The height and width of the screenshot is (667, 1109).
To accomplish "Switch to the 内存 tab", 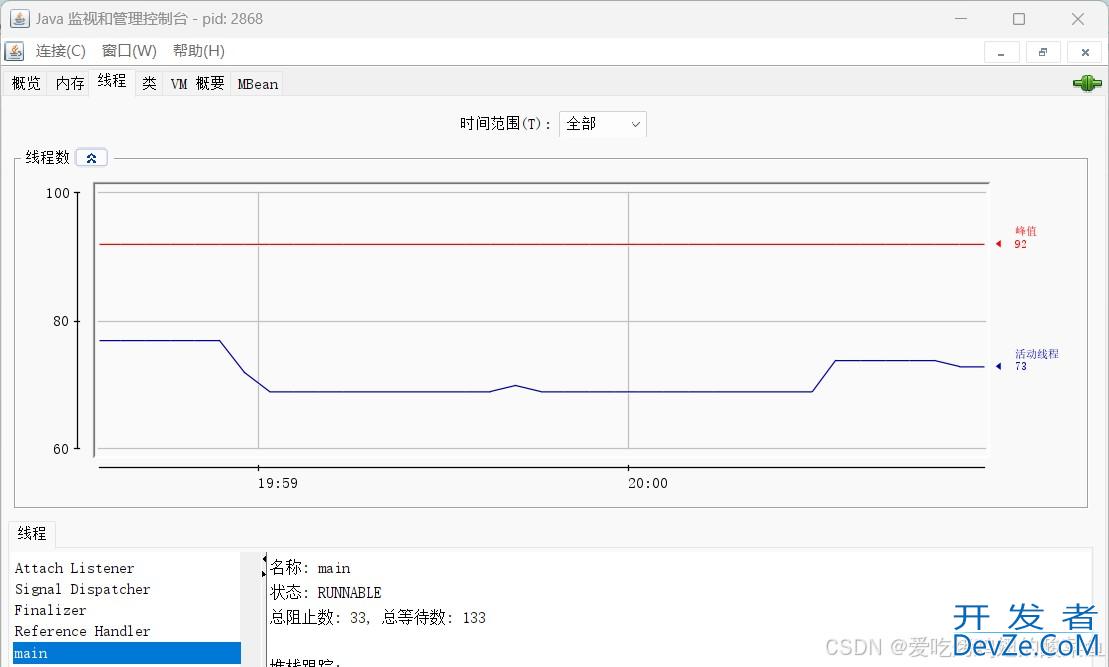I will pos(70,84).
